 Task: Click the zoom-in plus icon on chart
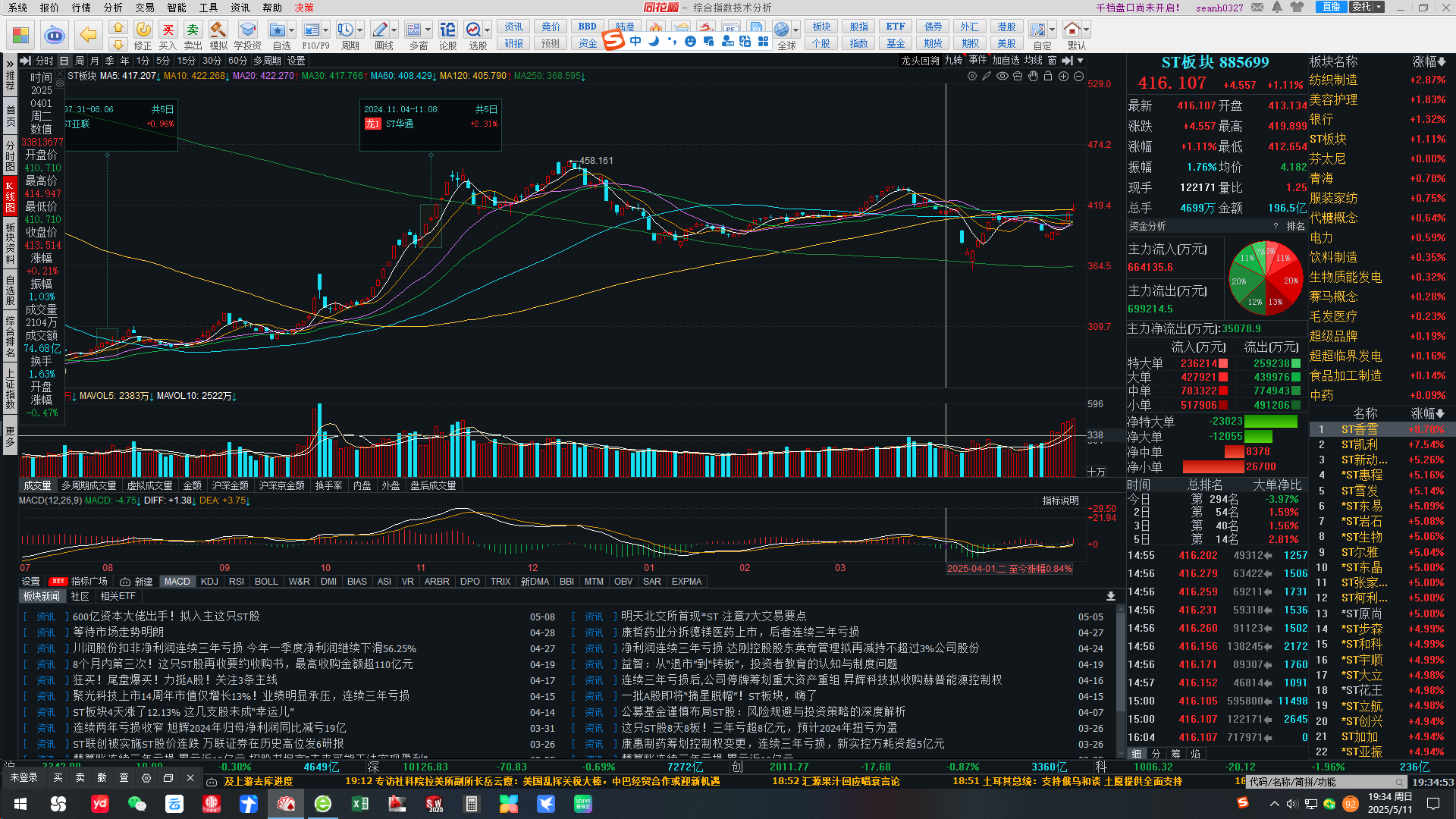point(1063,76)
